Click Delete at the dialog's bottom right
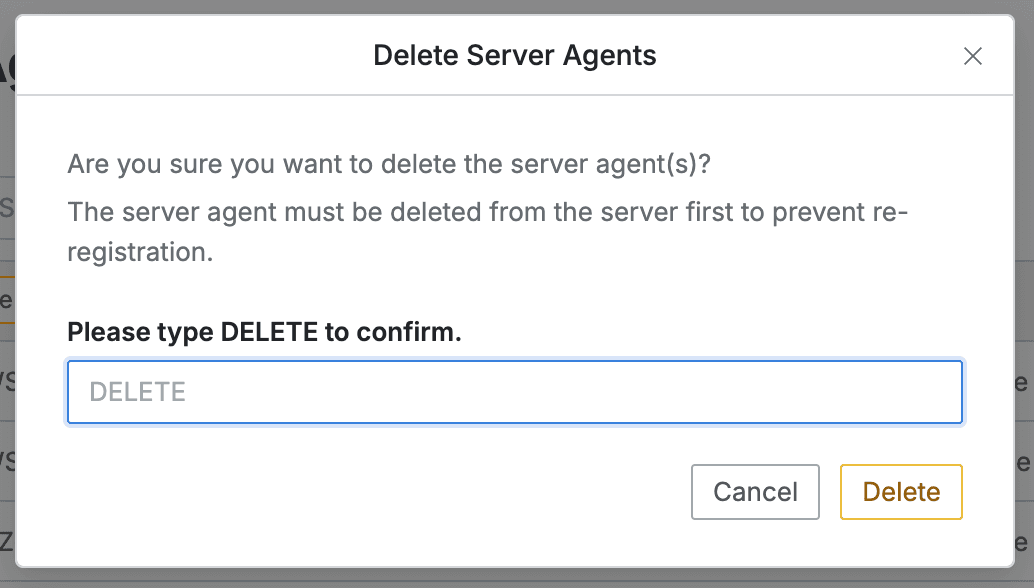Viewport: 1034px width, 588px height. (901, 492)
